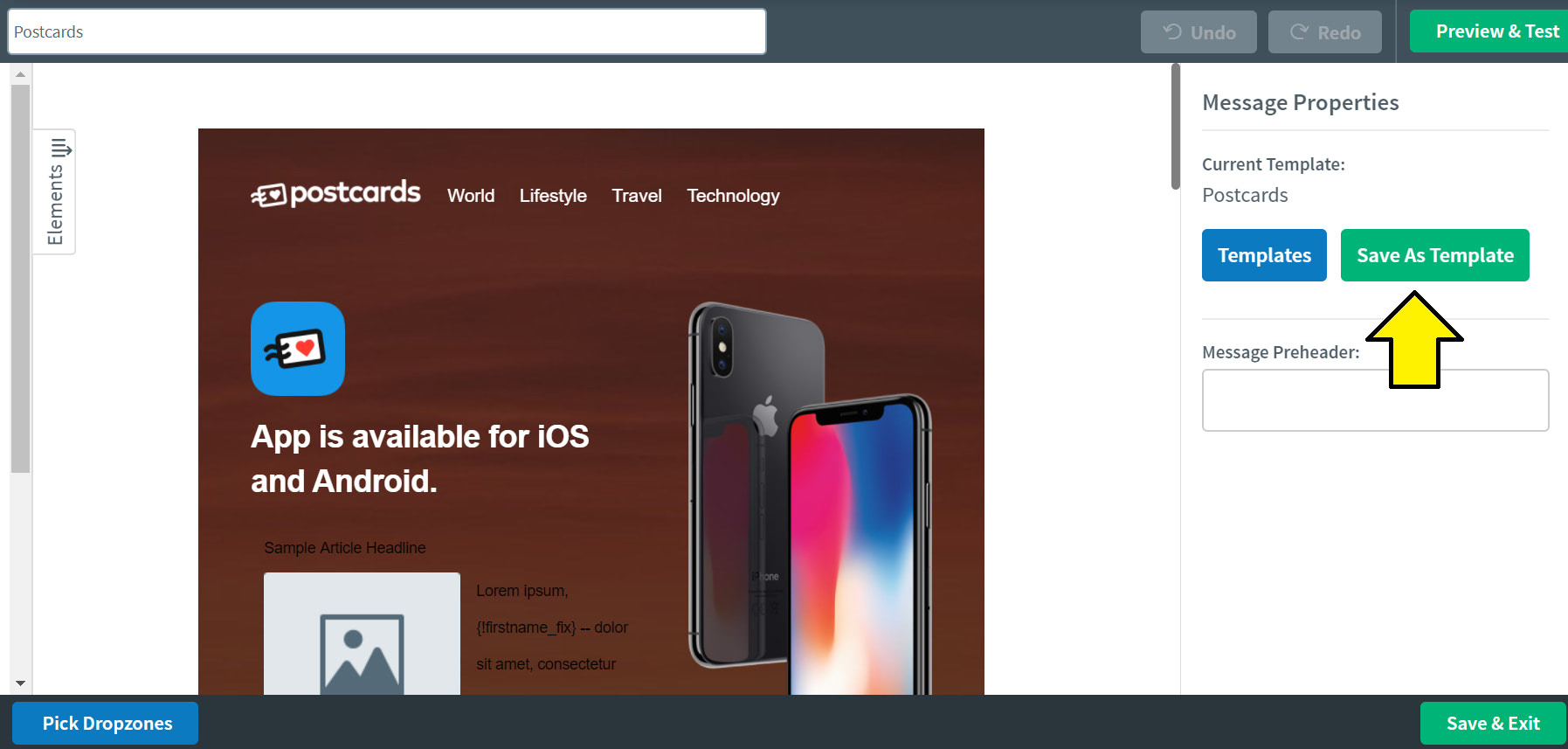
Task: Expand the Elements side panel
Action: pyautogui.click(x=55, y=191)
